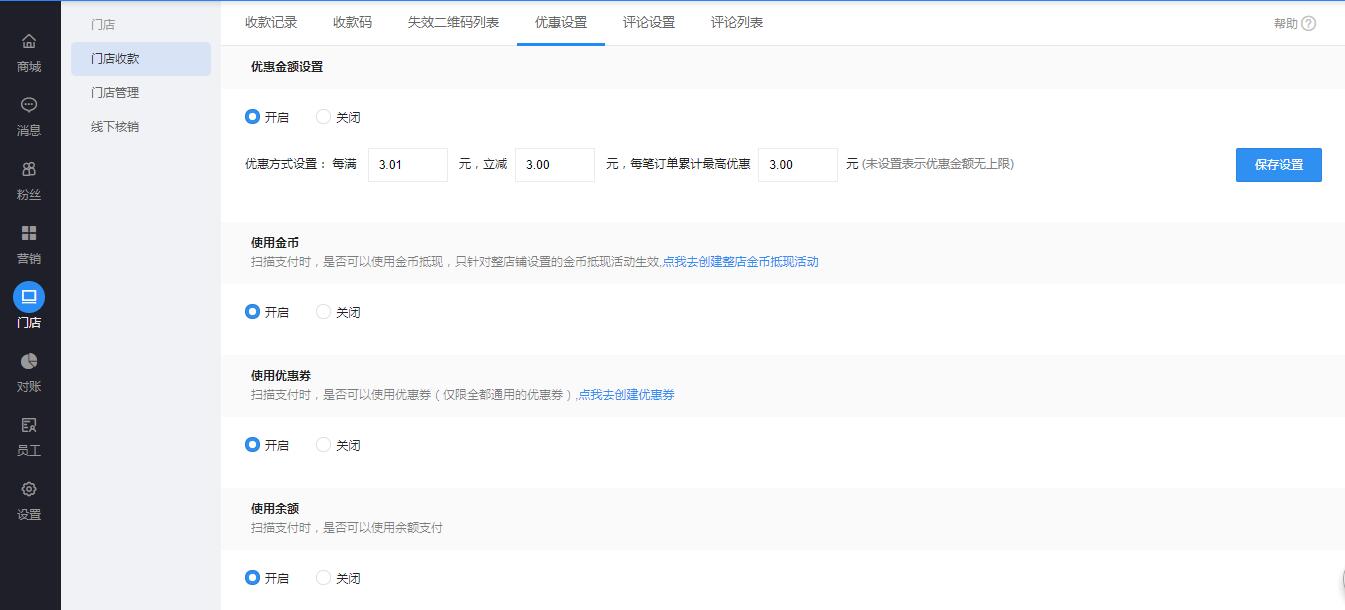1345x610 pixels.
Task: Open 门店管理 in the submenu
Action: [x=115, y=93]
